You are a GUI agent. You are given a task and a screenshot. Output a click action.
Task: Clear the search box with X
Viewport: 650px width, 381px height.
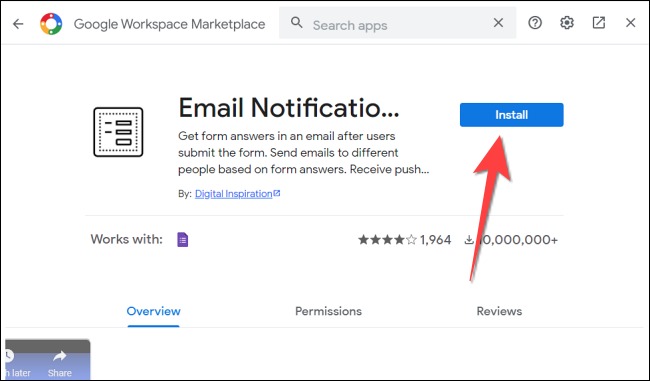(x=498, y=23)
